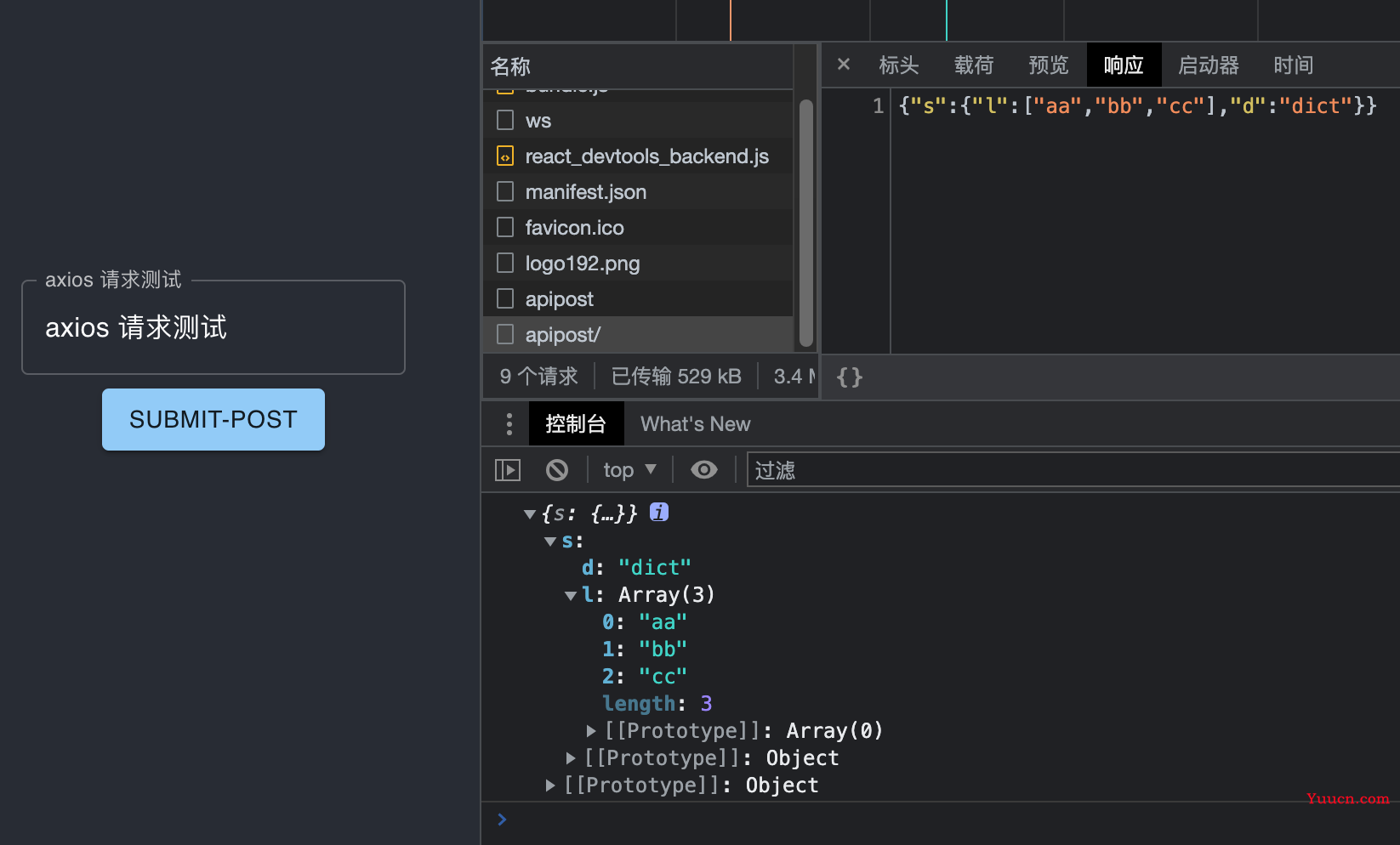Focus the 过滤 filter input
The image size is (1400, 845).
pos(1073,470)
